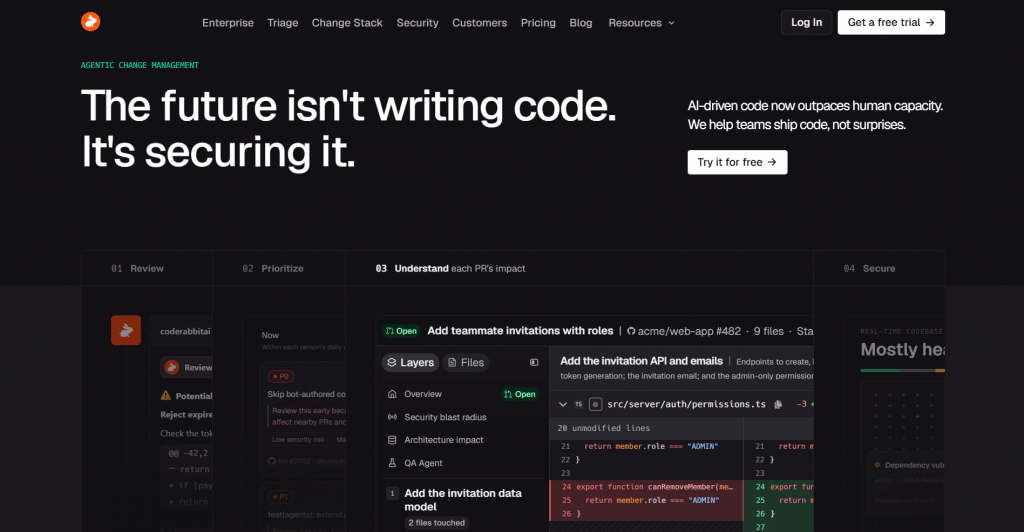Screen dimensions: 1024x532
Task: Open Overview in the layers sidebar
Action: pos(423,394)
